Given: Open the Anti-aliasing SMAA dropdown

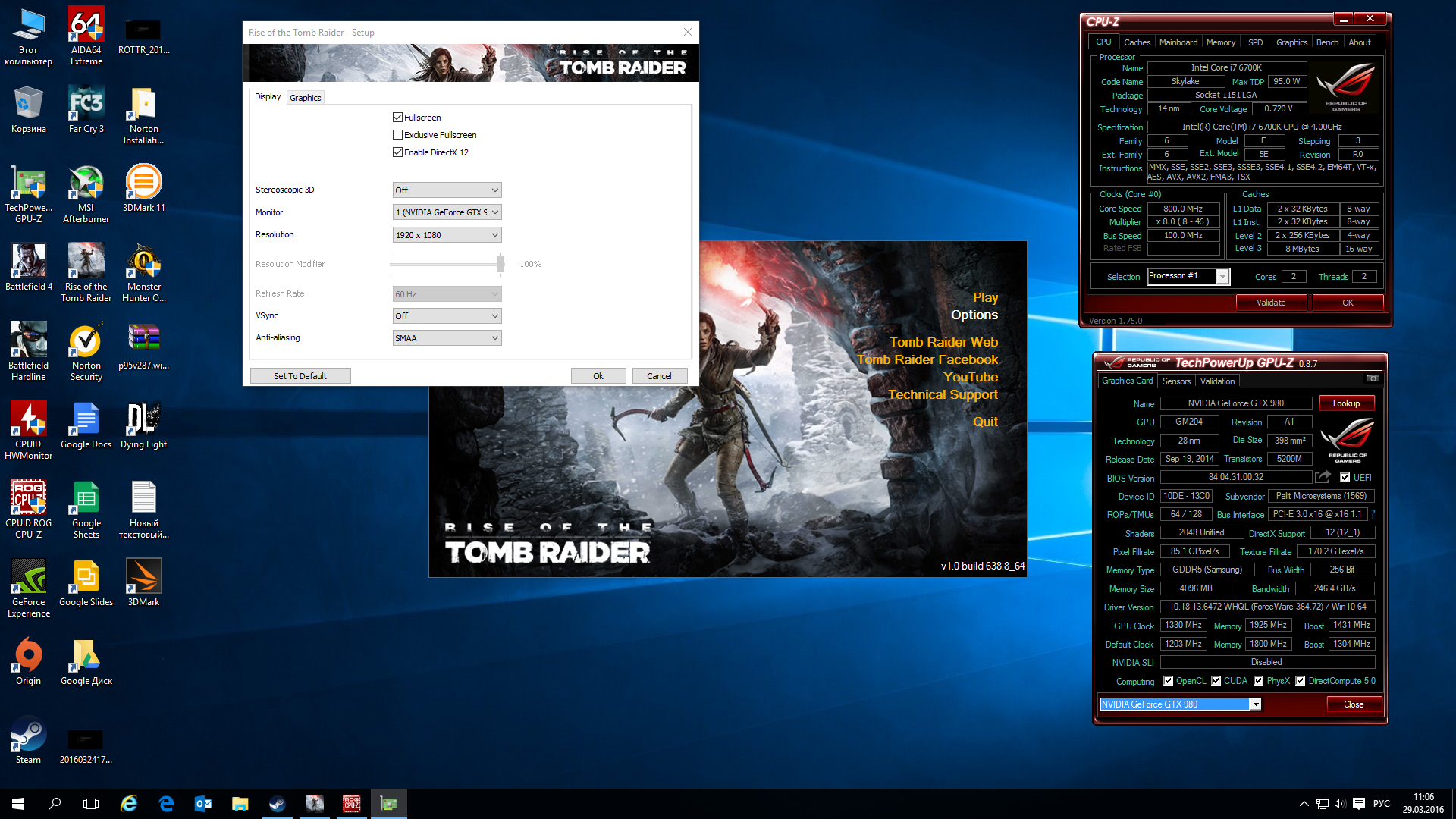Looking at the screenshot, I should 447,338.
